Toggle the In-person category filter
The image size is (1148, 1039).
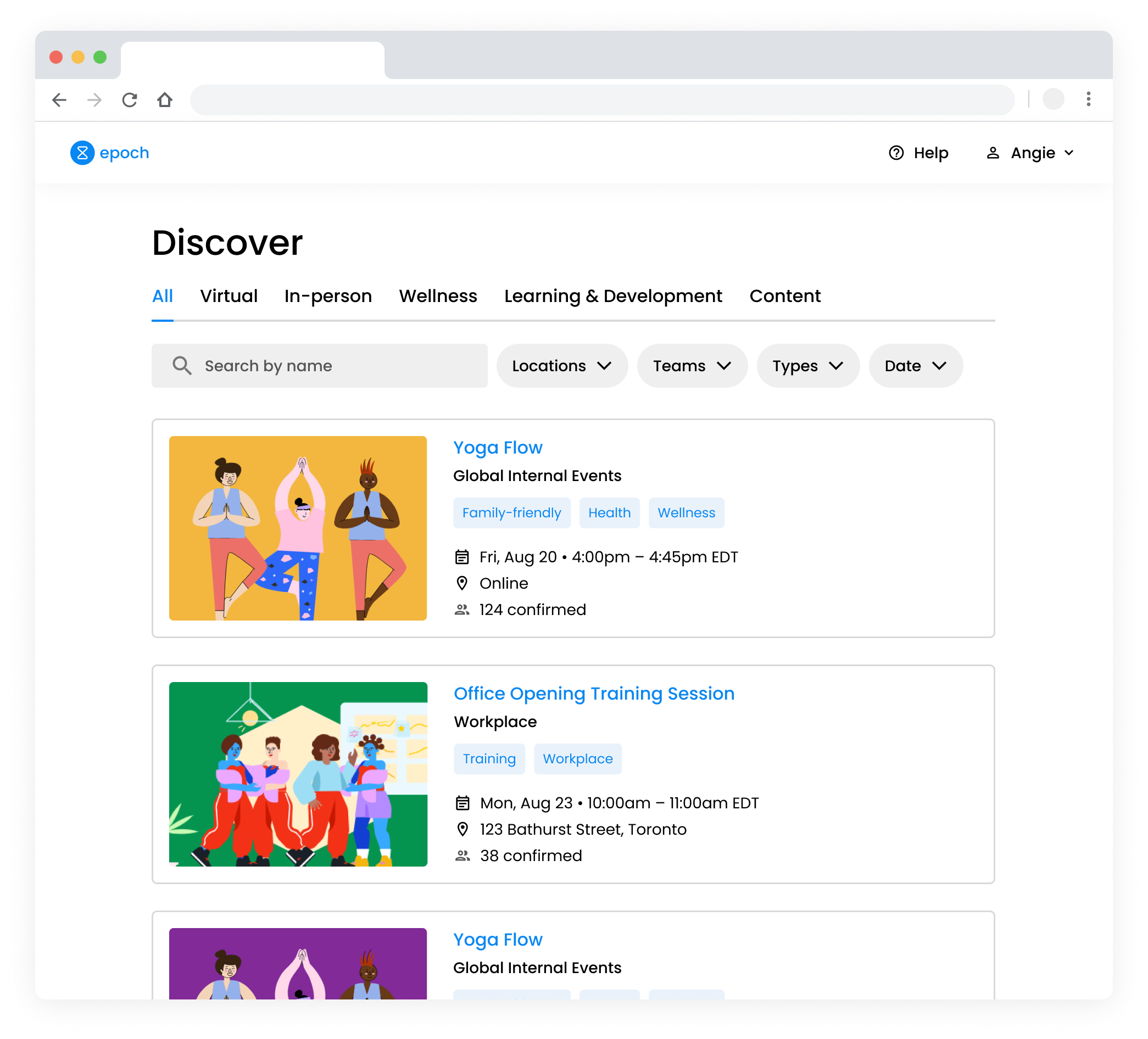[328, 296]
